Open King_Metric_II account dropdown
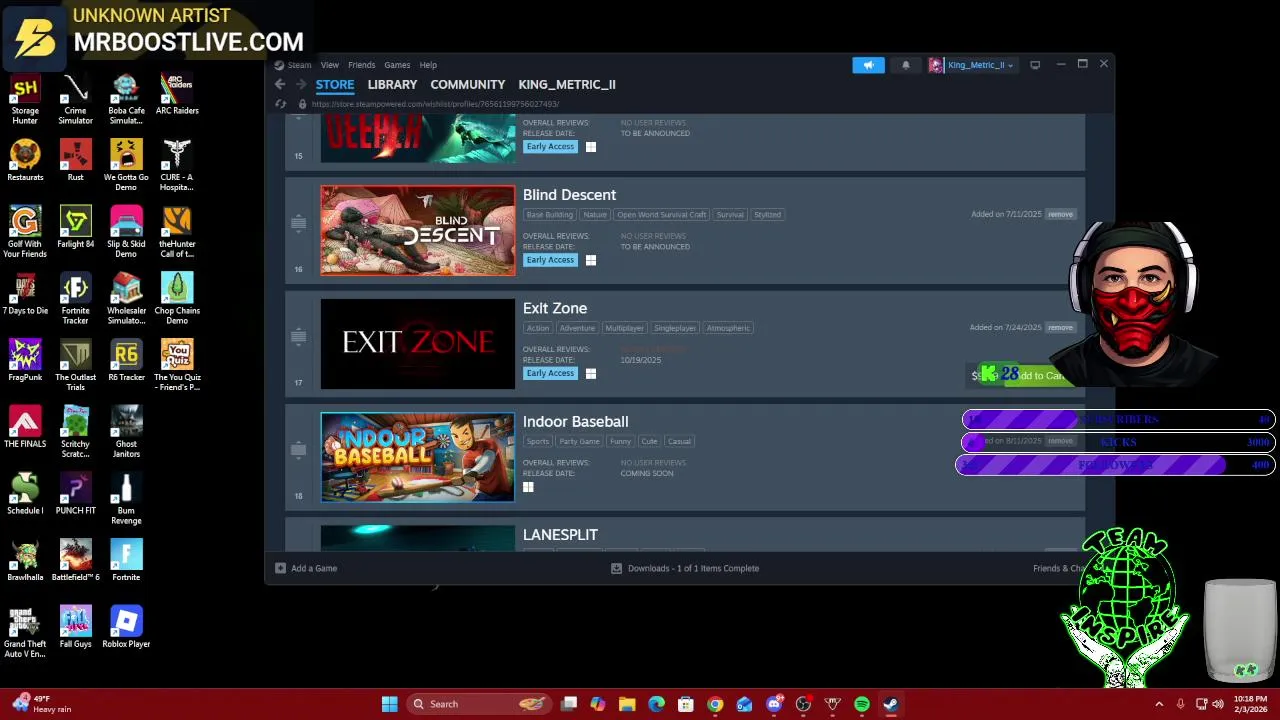The width and height of the screenshot is (1280, 720). (972, 65)
